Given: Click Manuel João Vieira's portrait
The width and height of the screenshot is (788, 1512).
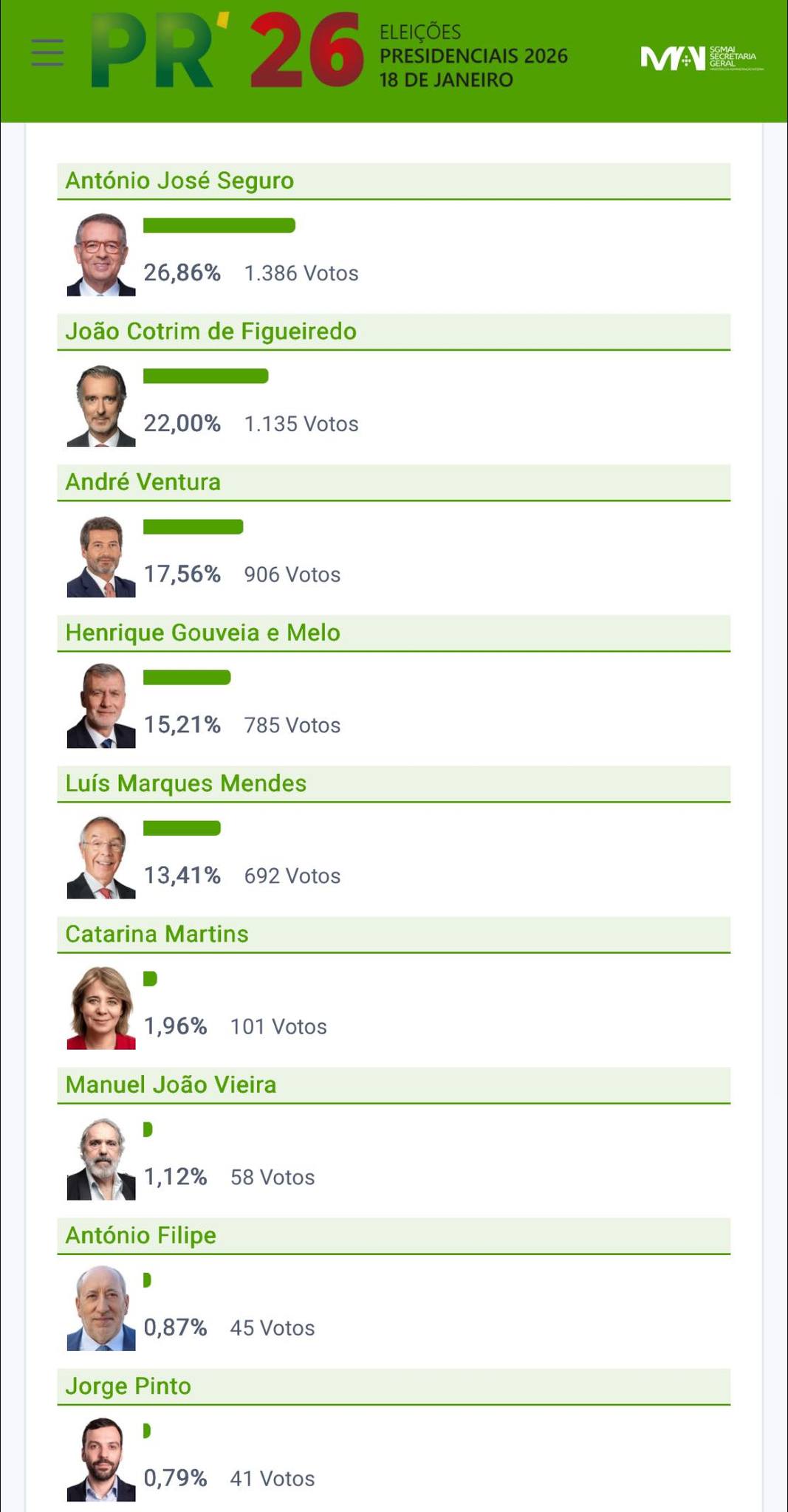Looking at the screenshot, I should pos(101,1159).
